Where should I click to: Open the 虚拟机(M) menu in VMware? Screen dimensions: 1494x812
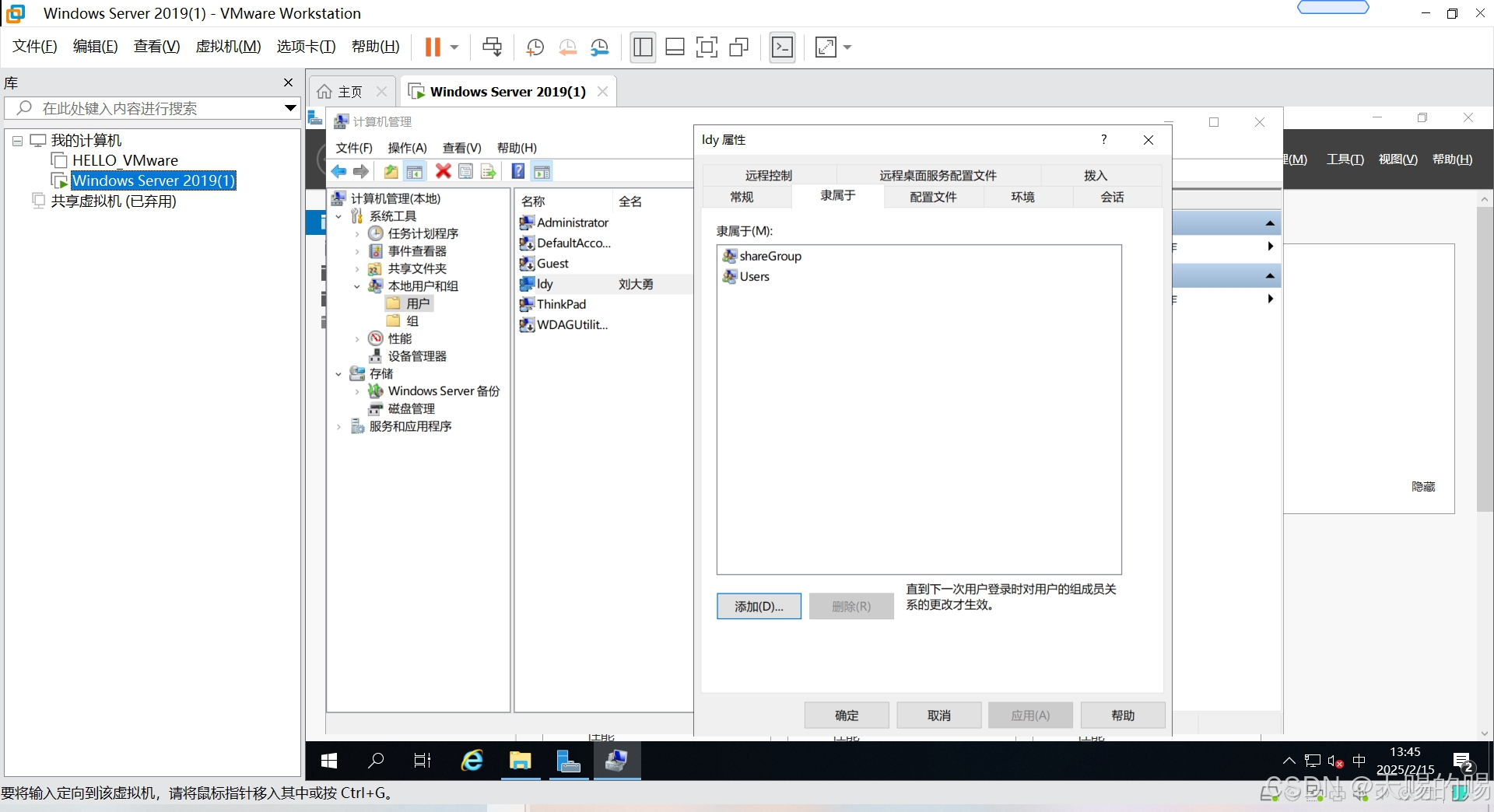(228, 47)
